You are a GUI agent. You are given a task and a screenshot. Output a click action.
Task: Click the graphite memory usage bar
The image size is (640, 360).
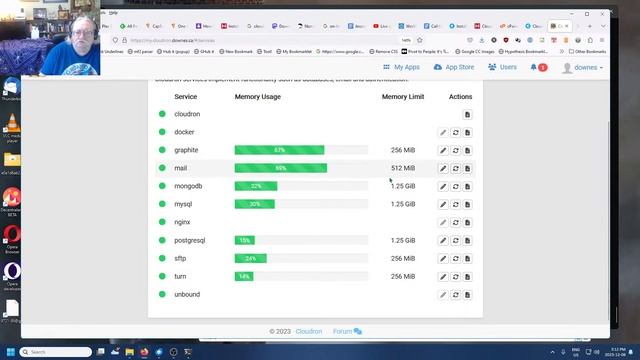coord(301,150)
